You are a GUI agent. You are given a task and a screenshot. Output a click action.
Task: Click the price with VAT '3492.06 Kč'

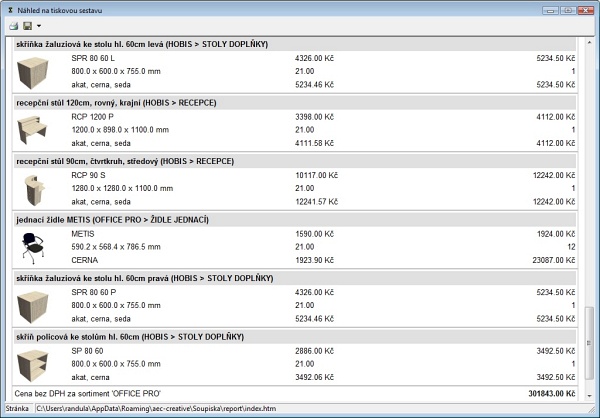[x=314, y=377]
